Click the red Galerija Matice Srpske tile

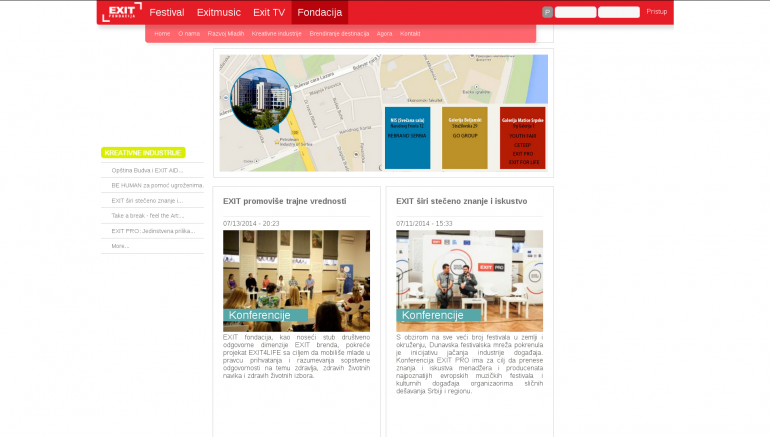[x=522, y=138]
